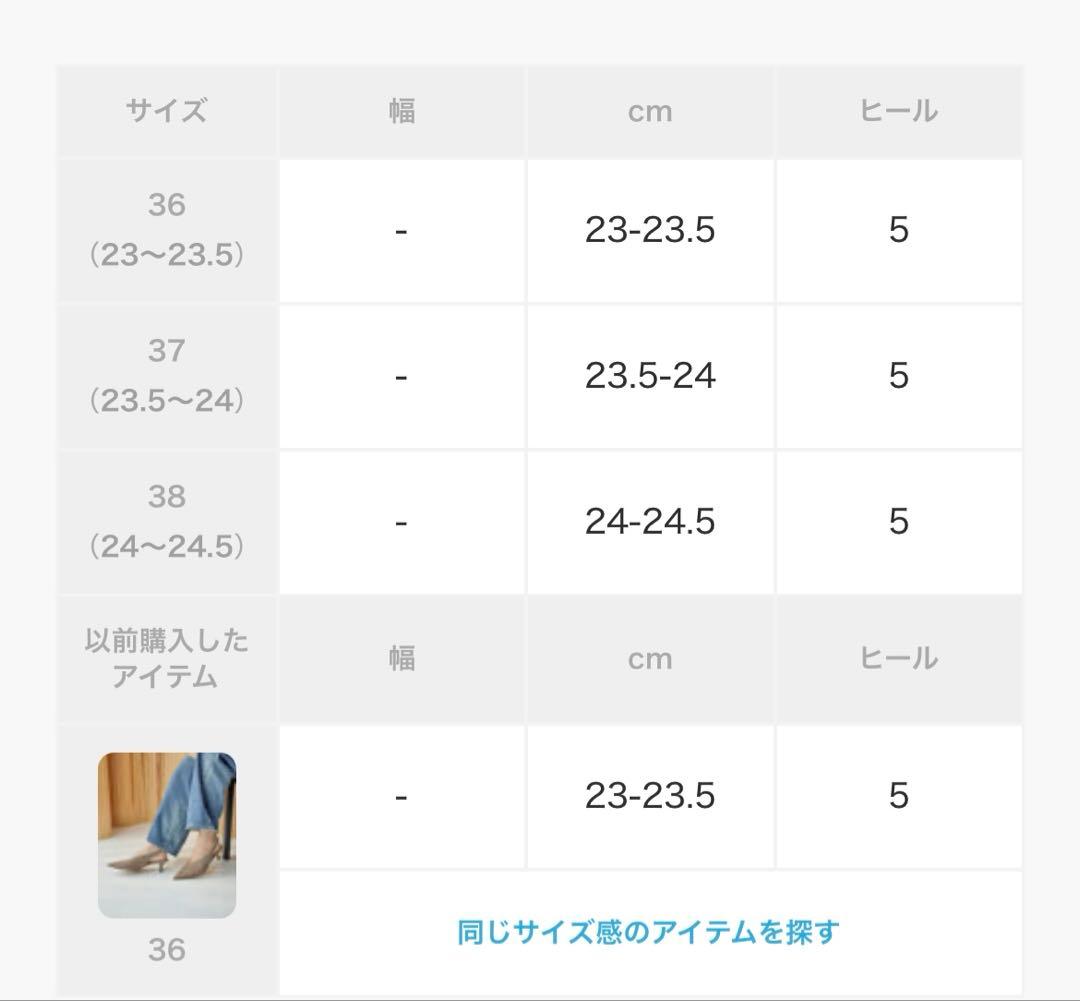This screenshot has width=1080, height=1001.
Task: Click the 24-24.5 cm cell for size 38
Action: 650,522
